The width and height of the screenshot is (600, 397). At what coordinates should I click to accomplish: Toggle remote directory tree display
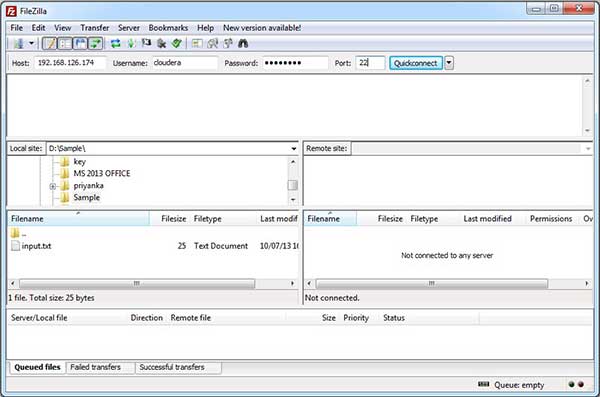[80, 43]
